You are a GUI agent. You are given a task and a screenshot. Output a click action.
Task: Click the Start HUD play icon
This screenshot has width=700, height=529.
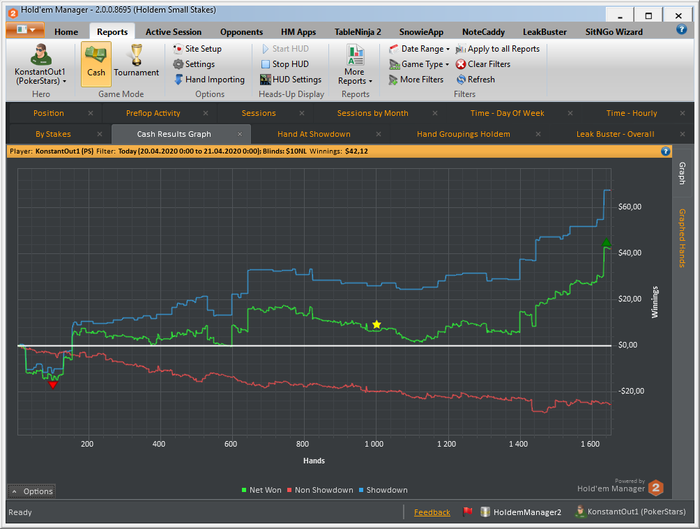click(266, 49)
